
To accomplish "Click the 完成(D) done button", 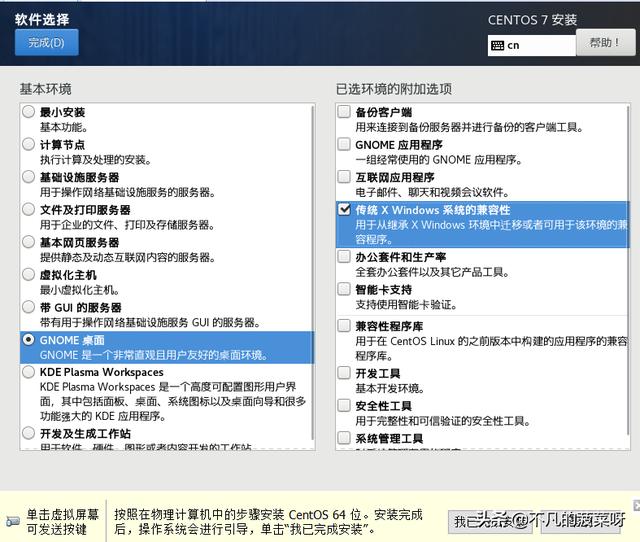I will click(46, 43).
